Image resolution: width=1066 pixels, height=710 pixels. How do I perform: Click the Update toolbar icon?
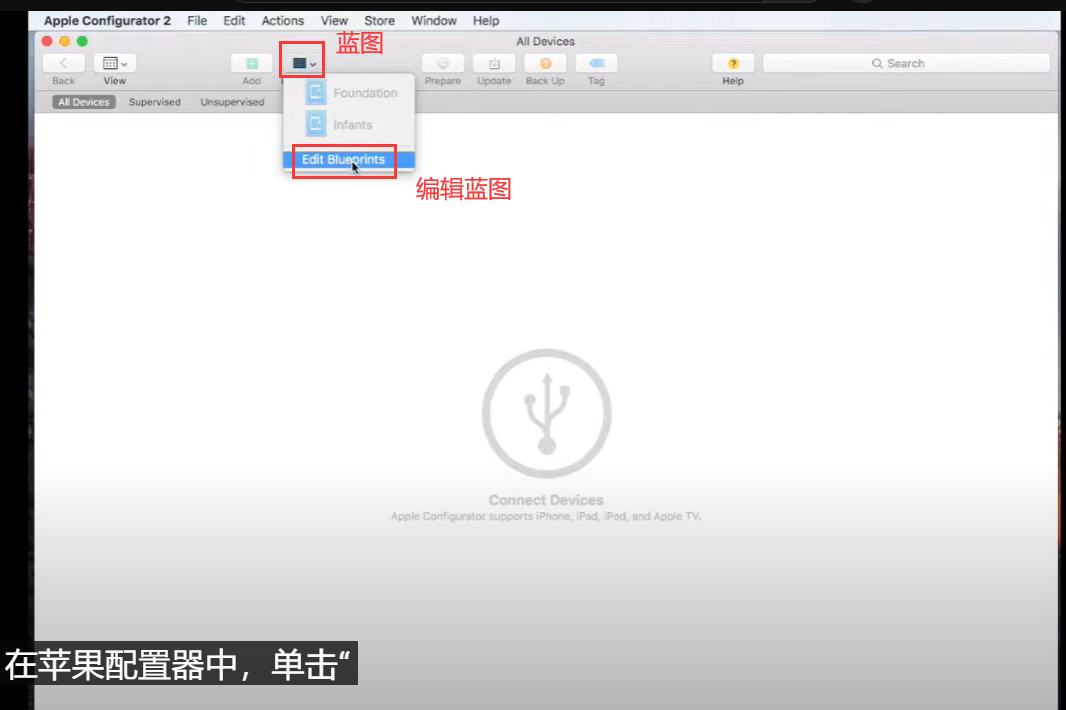[x=494, y=63]
